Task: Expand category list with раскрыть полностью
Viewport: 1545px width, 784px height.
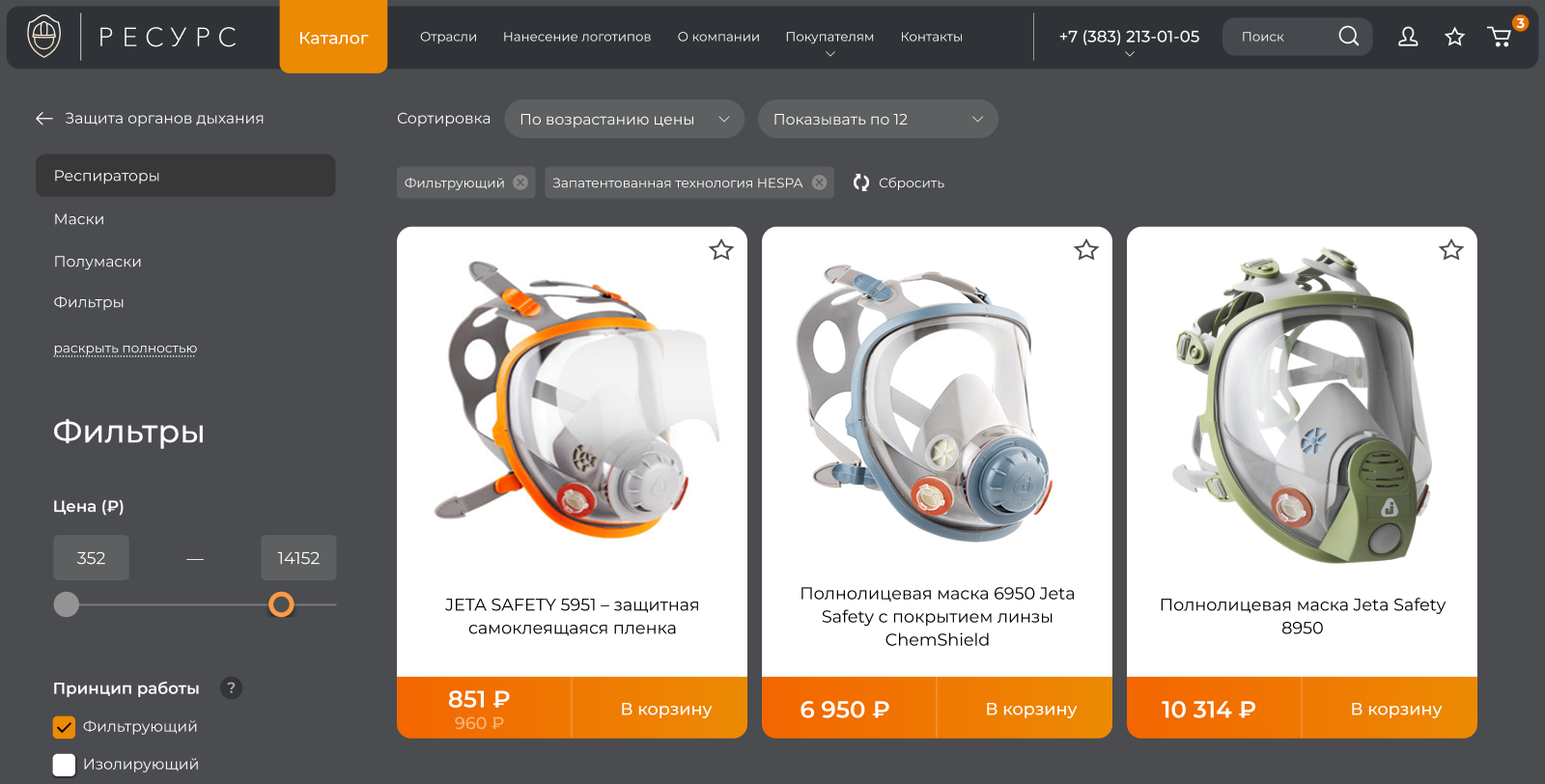Action: click(x=126, y=349)
